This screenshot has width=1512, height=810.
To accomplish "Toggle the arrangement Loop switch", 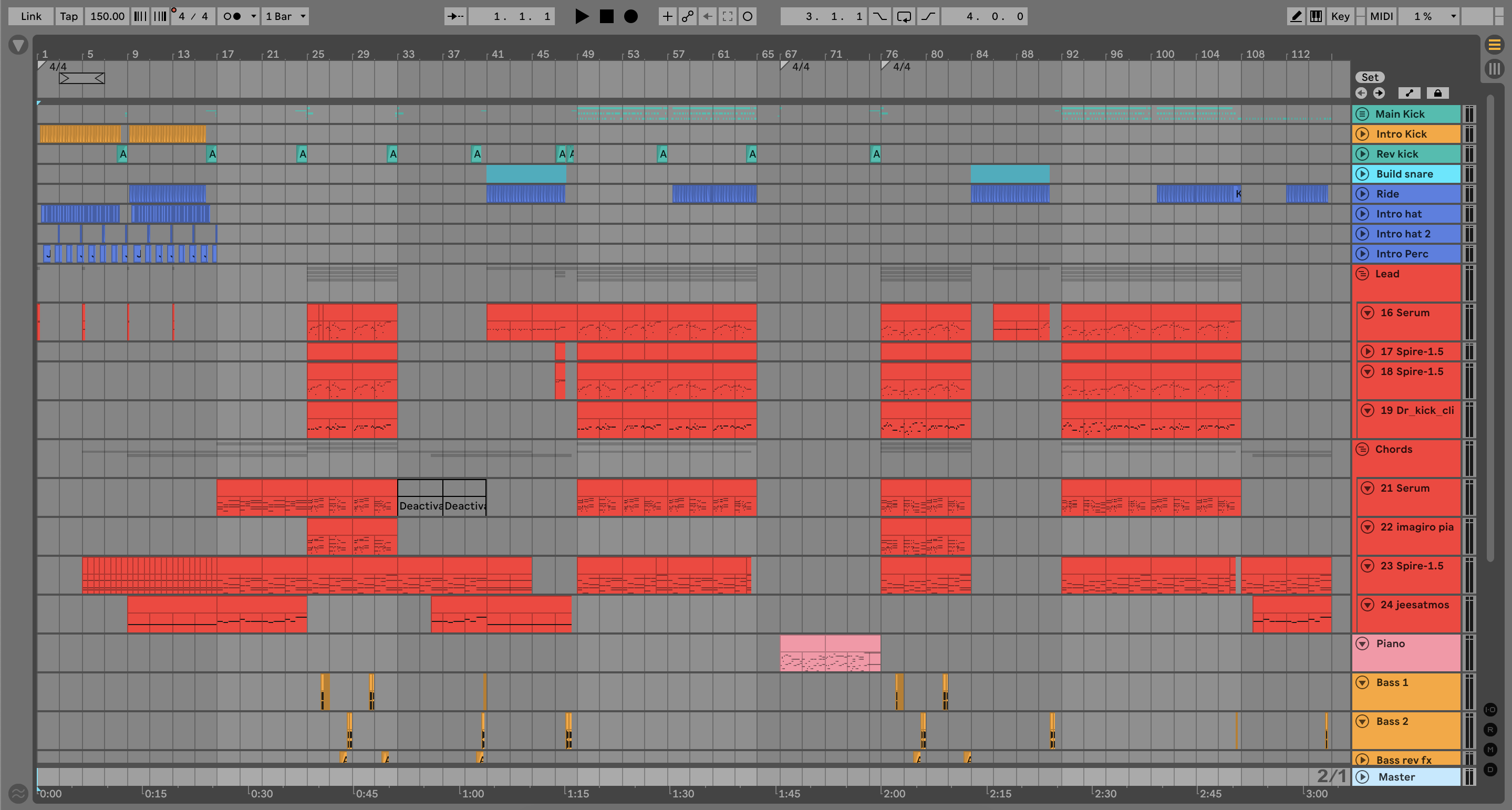I will click(x=904, y=16).
